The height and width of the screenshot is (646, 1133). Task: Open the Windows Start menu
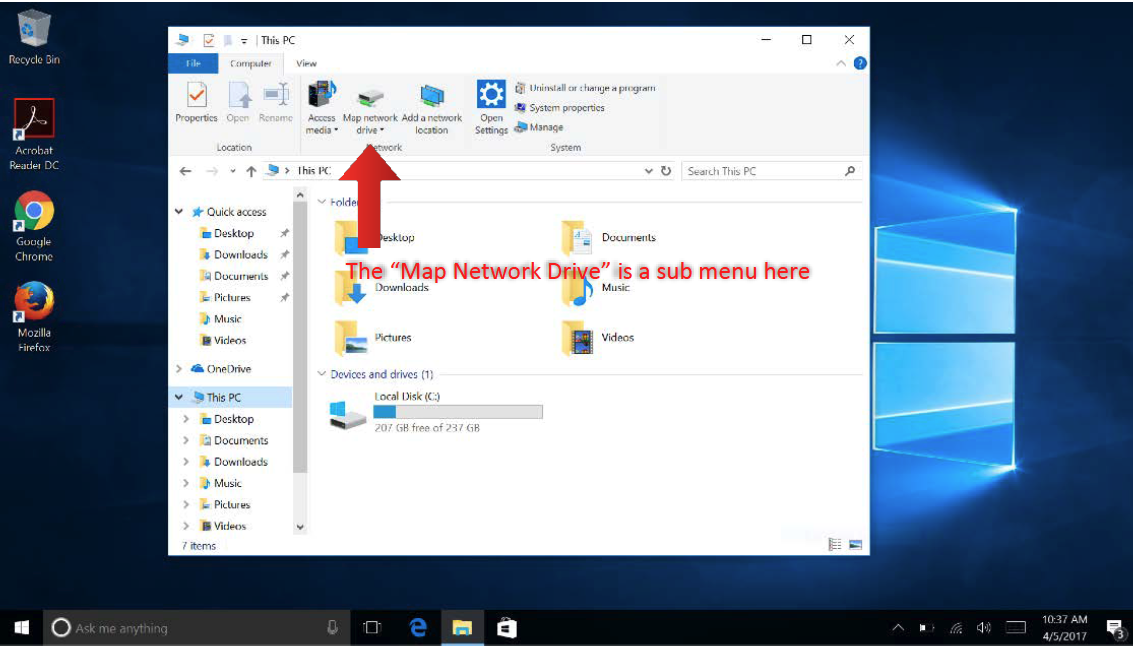coord(22,627)
